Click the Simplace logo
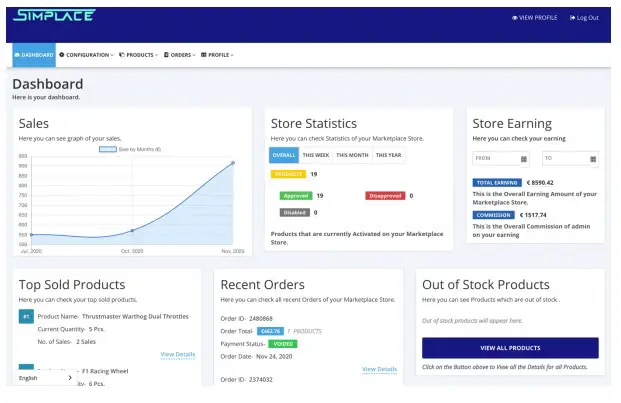The width and height of the screenshot is (621, 403). click(x=54, y=15)
